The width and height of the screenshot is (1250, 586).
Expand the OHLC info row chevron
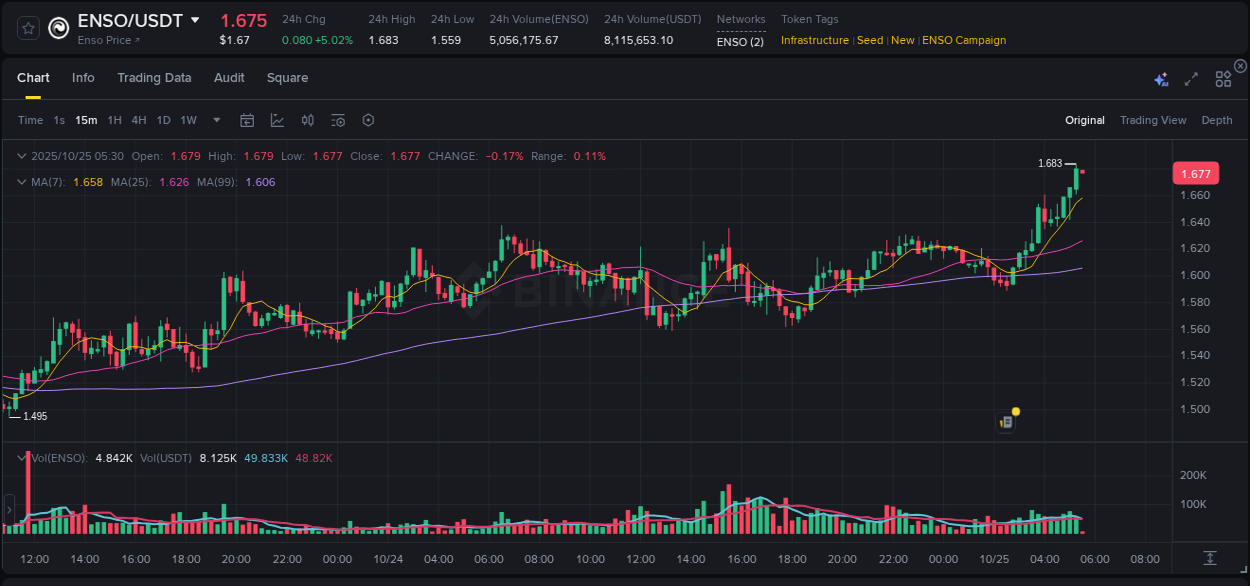(x=22, y=156)
